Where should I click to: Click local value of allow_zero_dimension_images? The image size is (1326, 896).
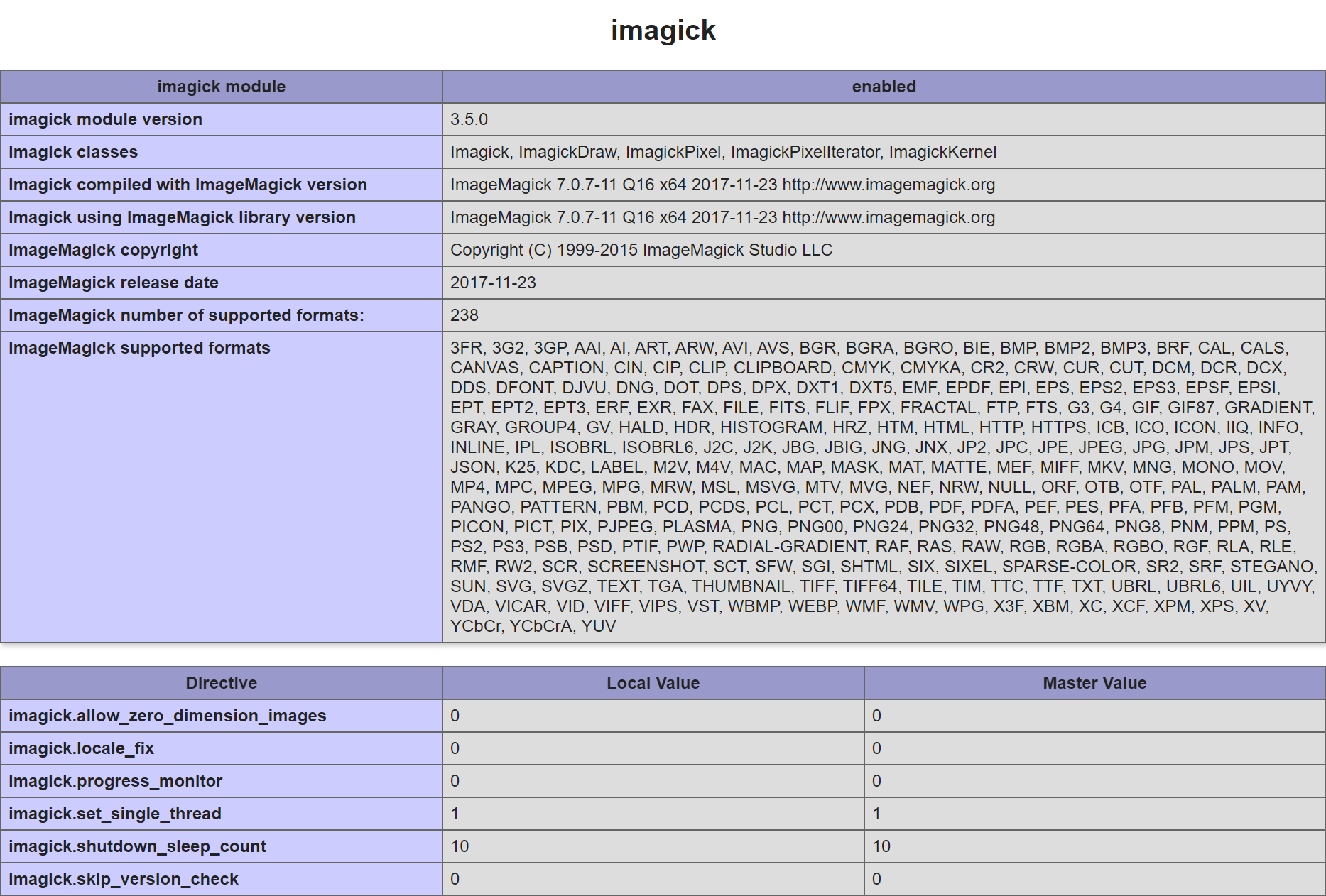[x=455, y=716]
